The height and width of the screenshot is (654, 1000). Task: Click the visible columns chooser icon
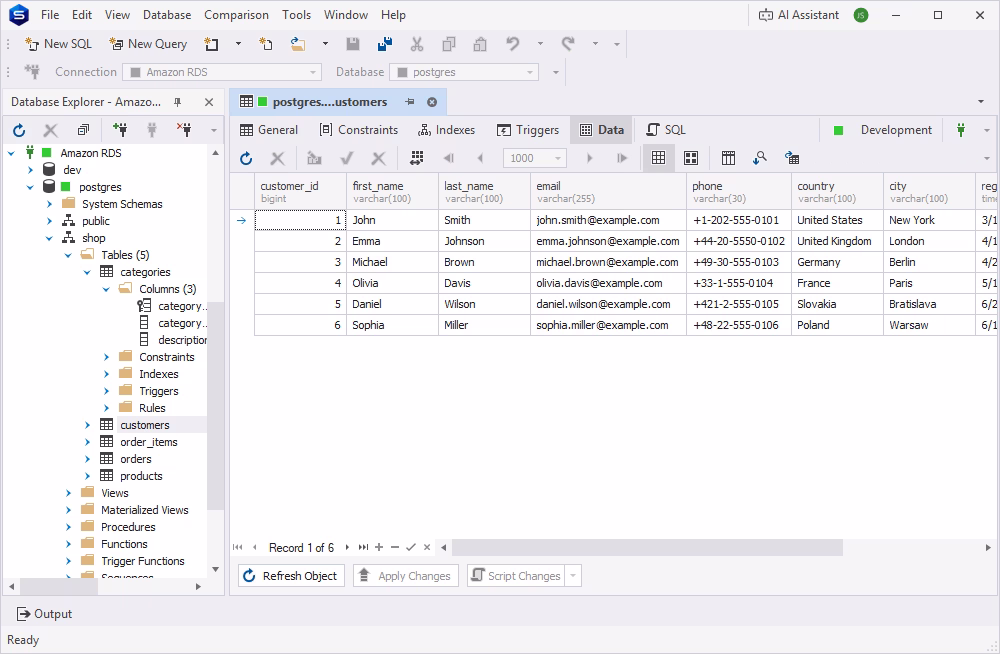pyautogui.click(x=728, y=158)
